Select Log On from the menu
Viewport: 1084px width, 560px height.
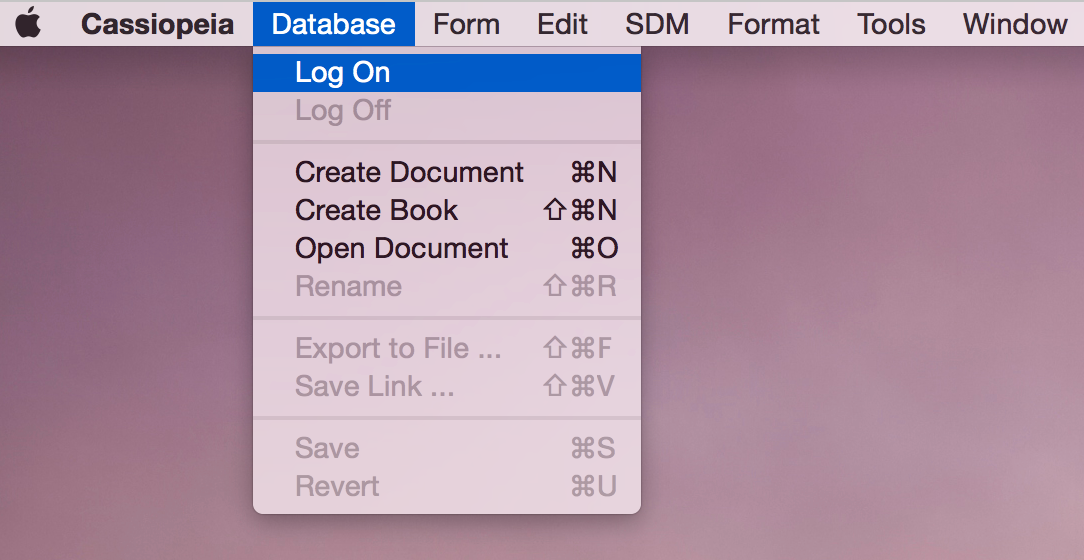pyautogui.click(x=447, y=73)
